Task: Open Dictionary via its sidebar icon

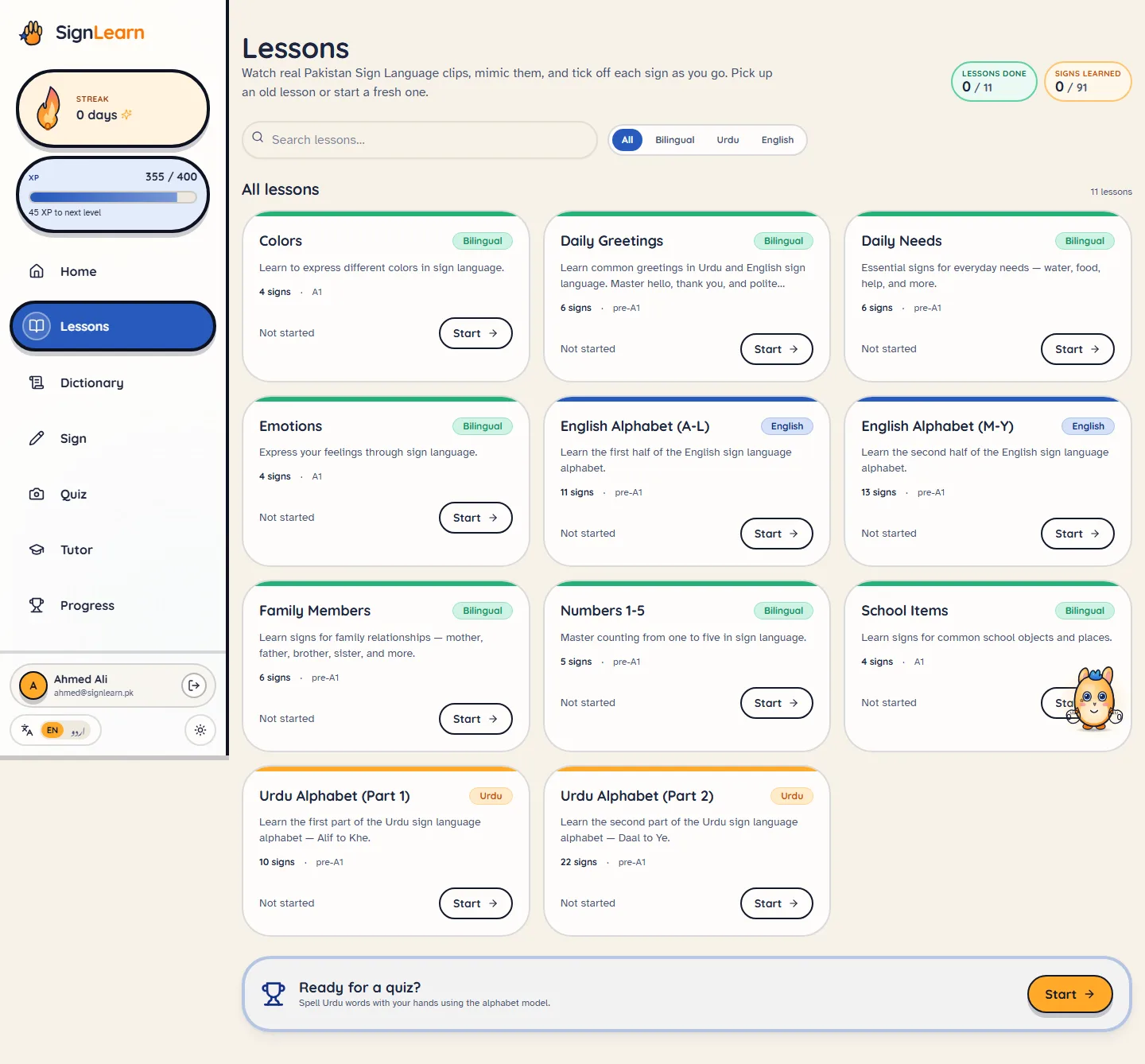Action: 37,382
